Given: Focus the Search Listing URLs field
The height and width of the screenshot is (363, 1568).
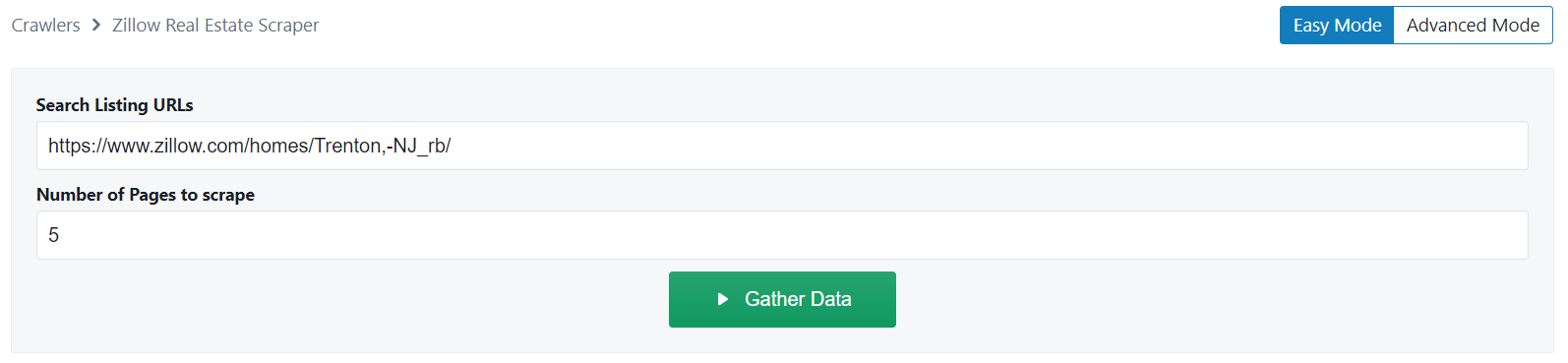Looking at the screenshot, I should pos(782,146).
